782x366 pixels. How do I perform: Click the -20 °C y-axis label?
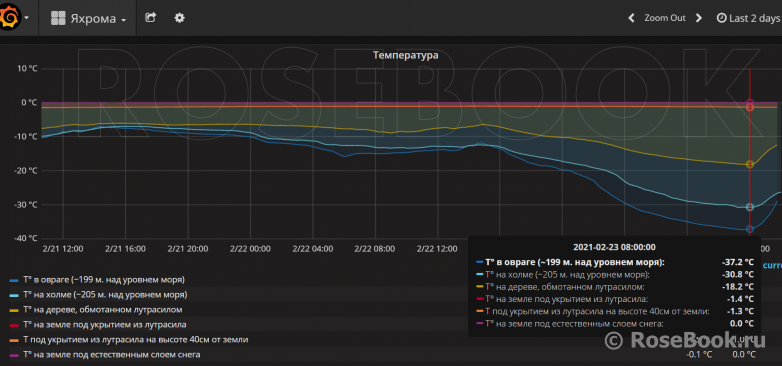click(x=25, y=171)
